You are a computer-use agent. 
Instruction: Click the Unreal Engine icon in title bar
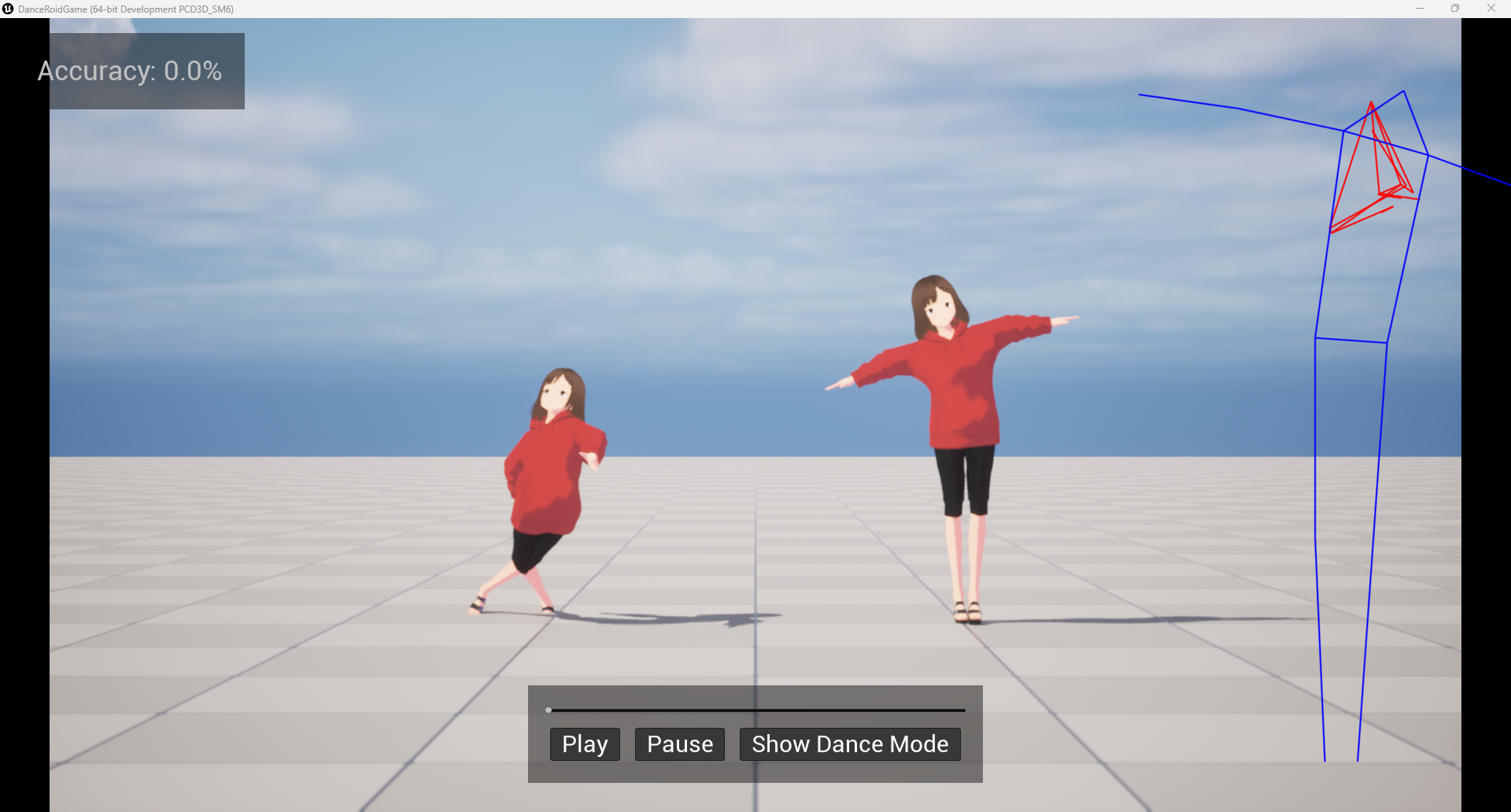point(8,9)
